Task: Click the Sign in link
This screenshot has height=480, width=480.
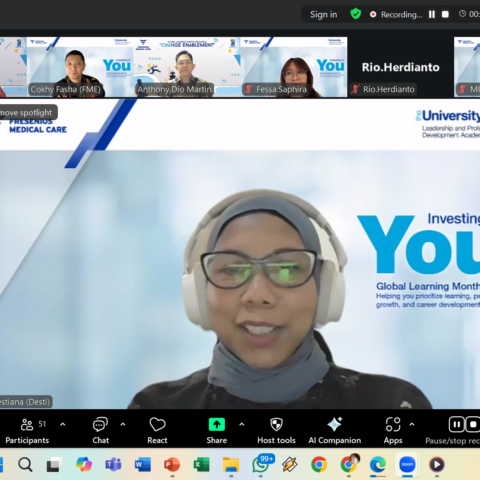Action: tap(324, 14)
